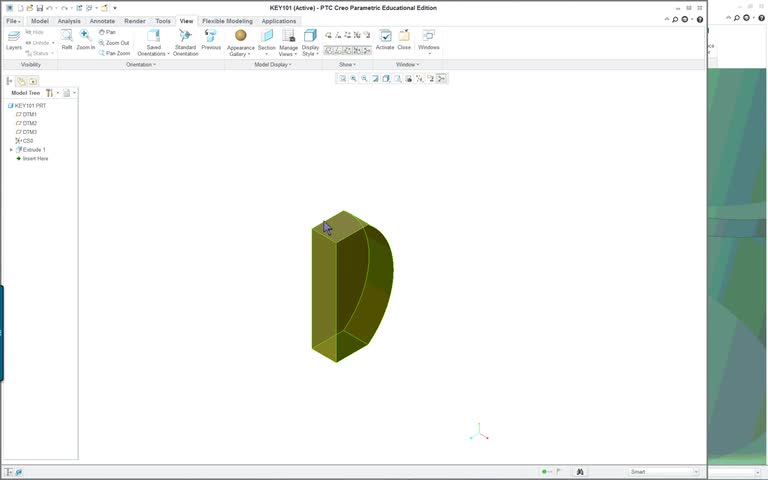Select DTM2 datum plane in Model Tree
The image size is (768, 480).
[x=26, y=123]
